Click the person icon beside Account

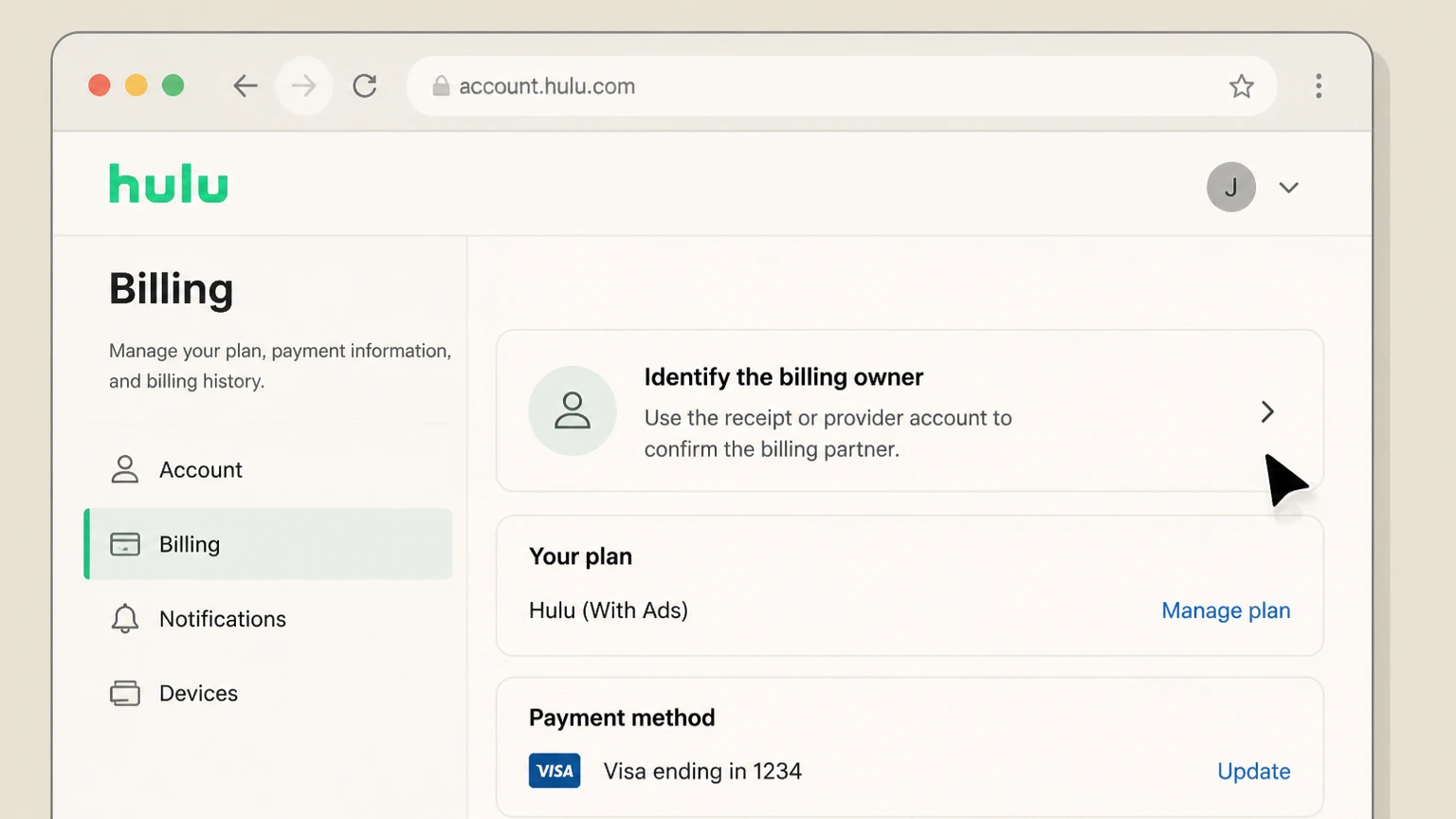click(x=125, y=469)
